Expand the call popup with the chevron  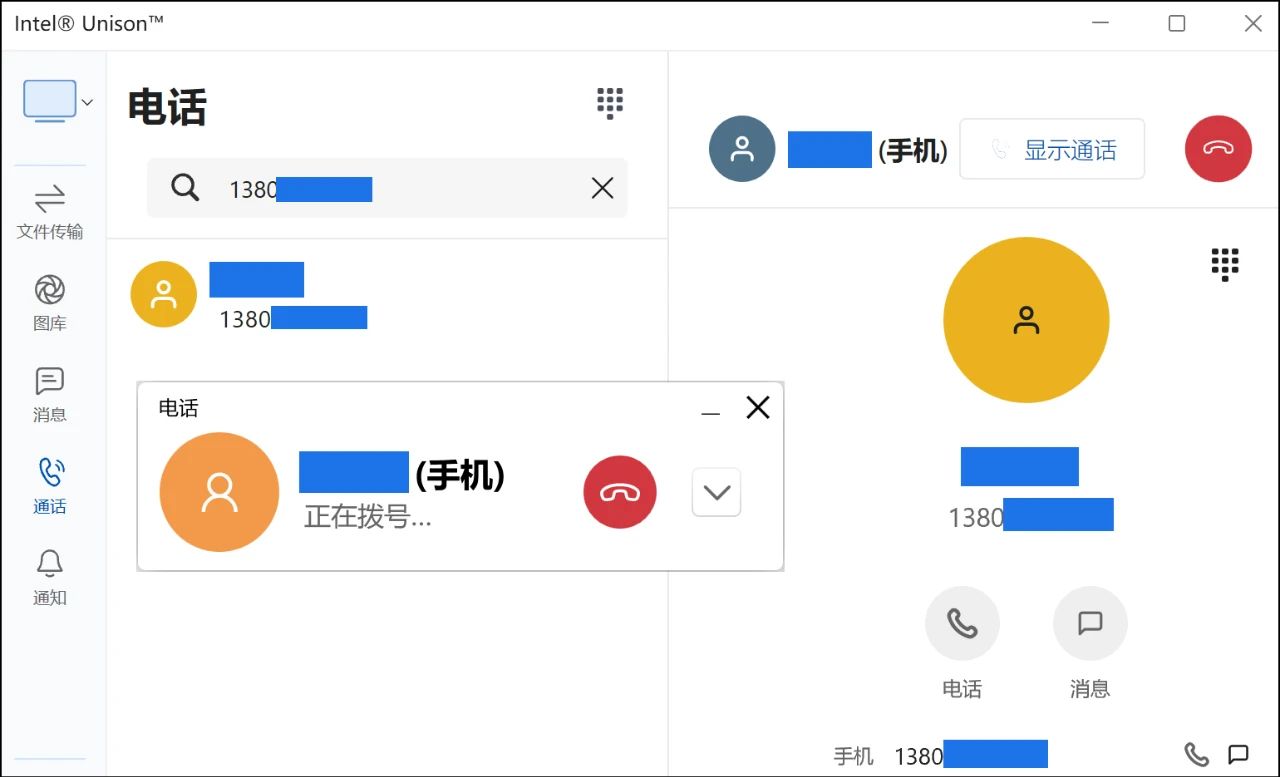[x=716, y=492]
